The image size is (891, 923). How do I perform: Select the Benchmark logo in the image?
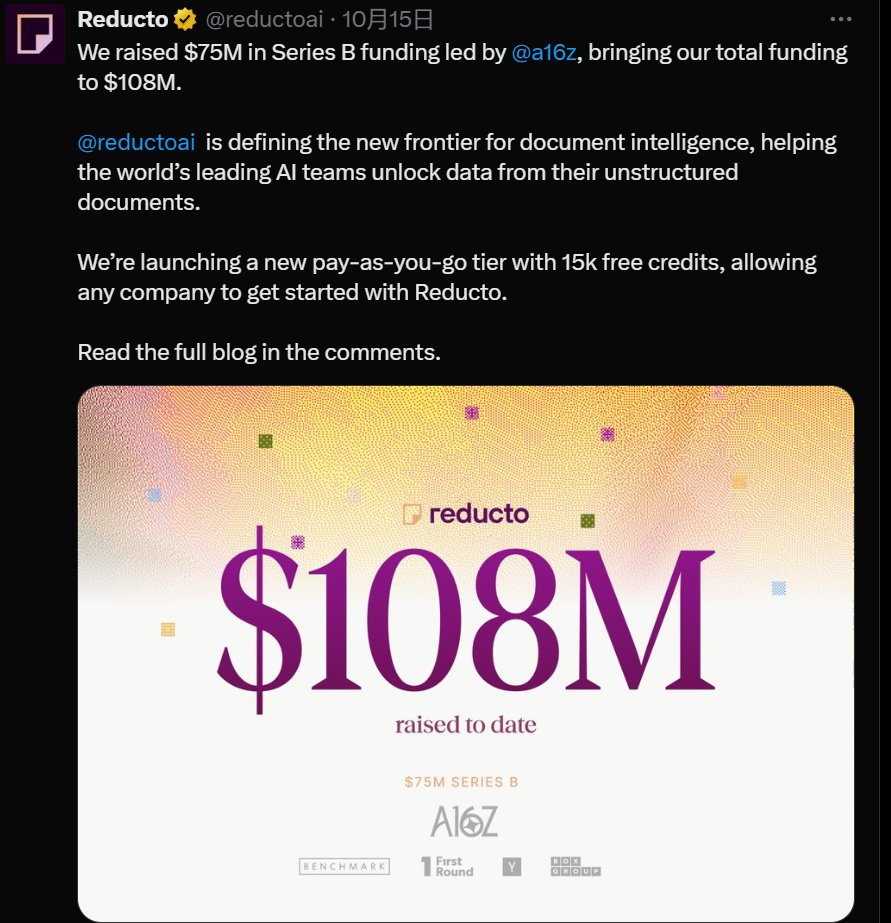tap(344, 866)
